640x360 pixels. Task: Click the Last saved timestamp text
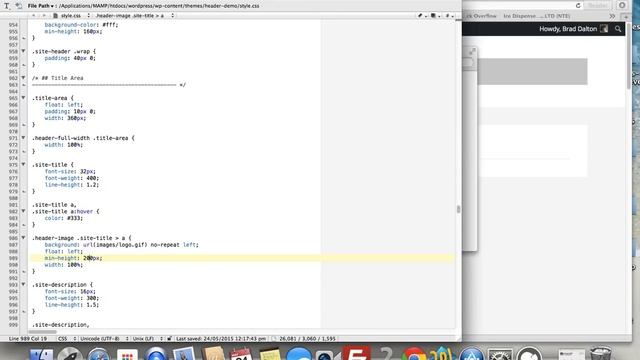point(221,339)
